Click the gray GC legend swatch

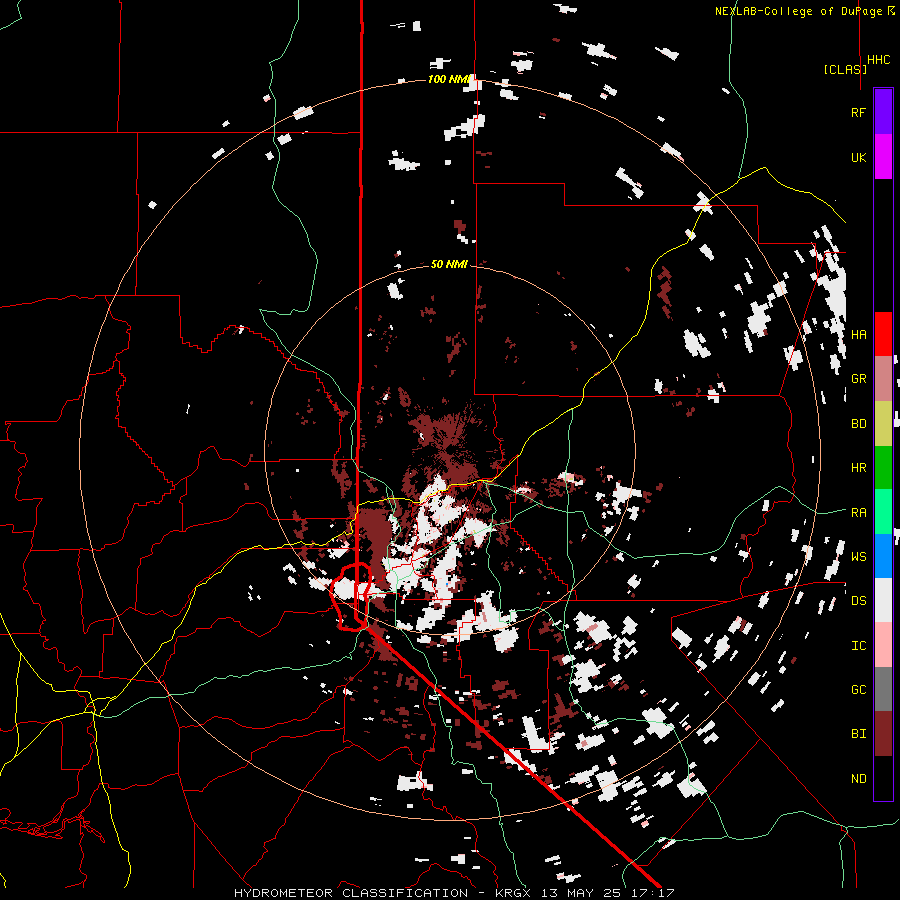pos(883,689)
